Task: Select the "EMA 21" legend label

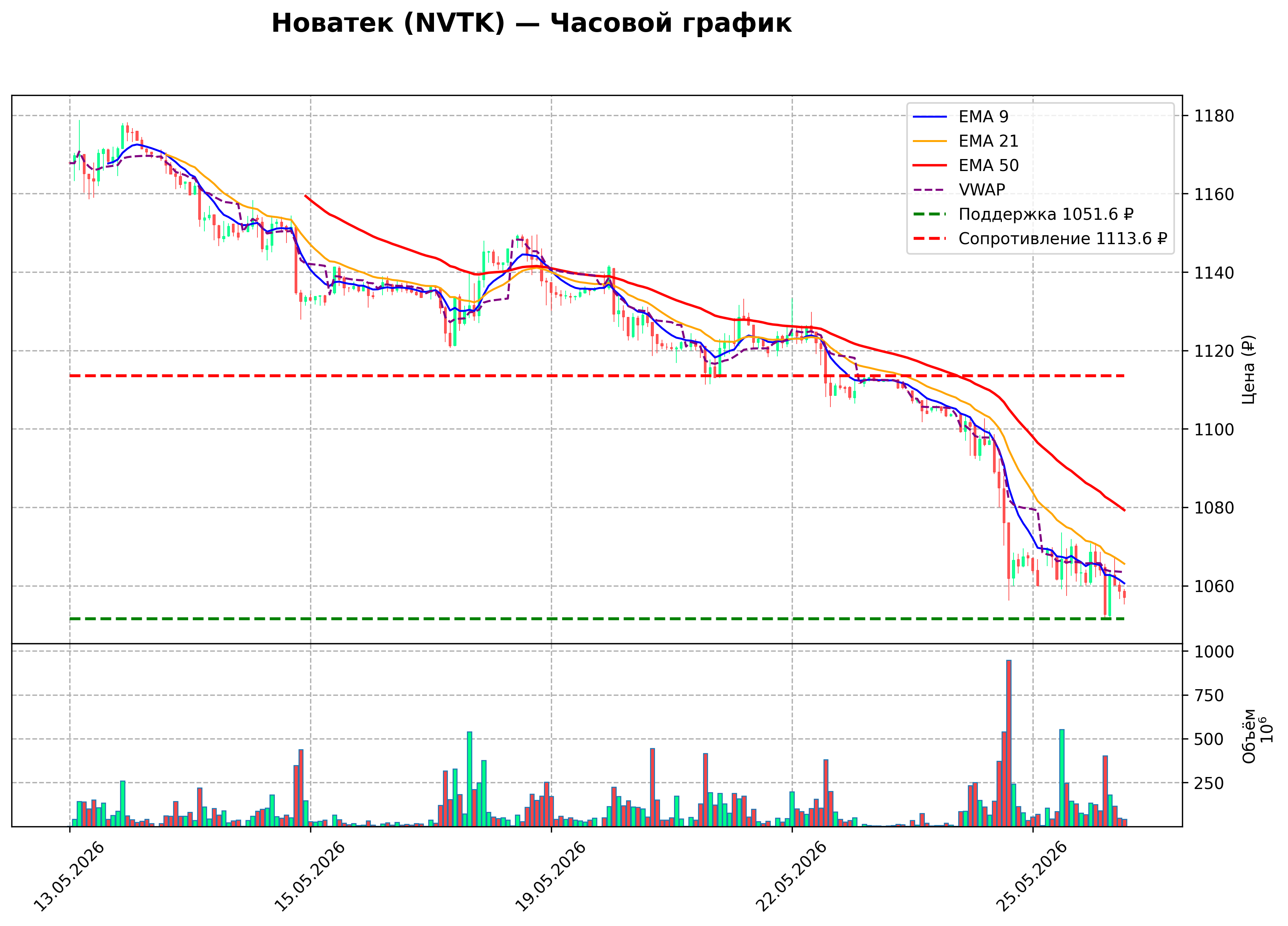Action: [989, 141]
